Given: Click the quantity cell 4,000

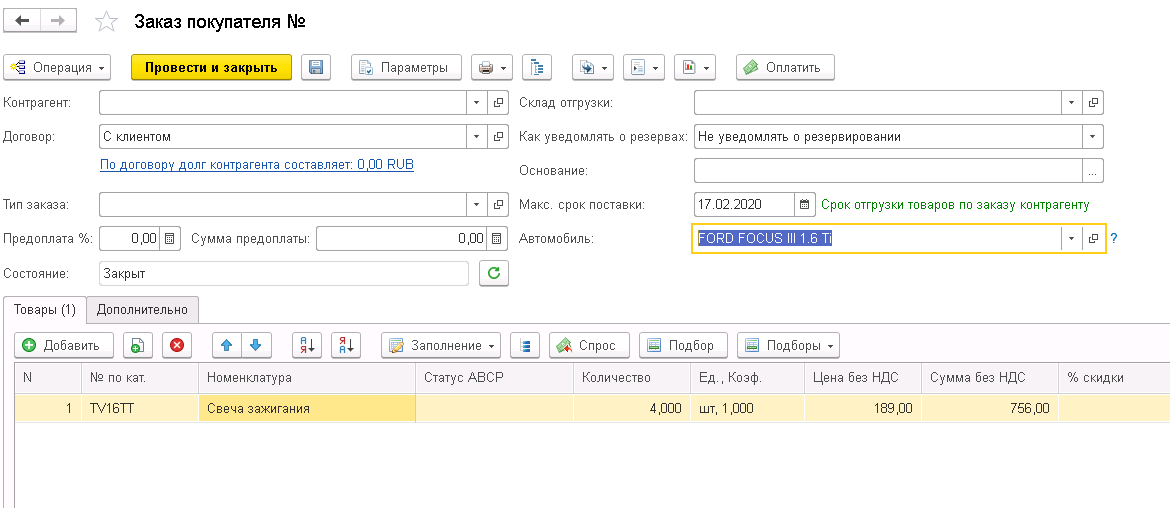Looking at the screenshot, I should (632, 408).
